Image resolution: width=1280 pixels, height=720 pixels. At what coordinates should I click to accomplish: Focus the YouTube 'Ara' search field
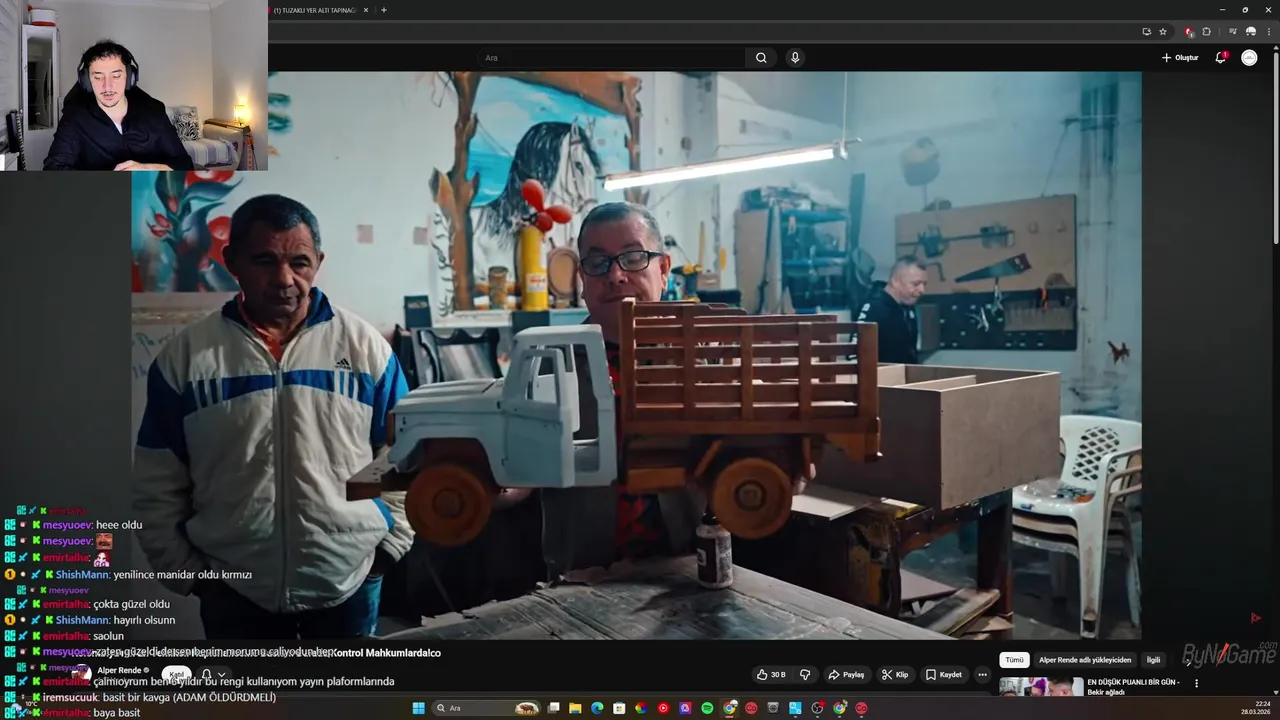click(x=610, y=58)
